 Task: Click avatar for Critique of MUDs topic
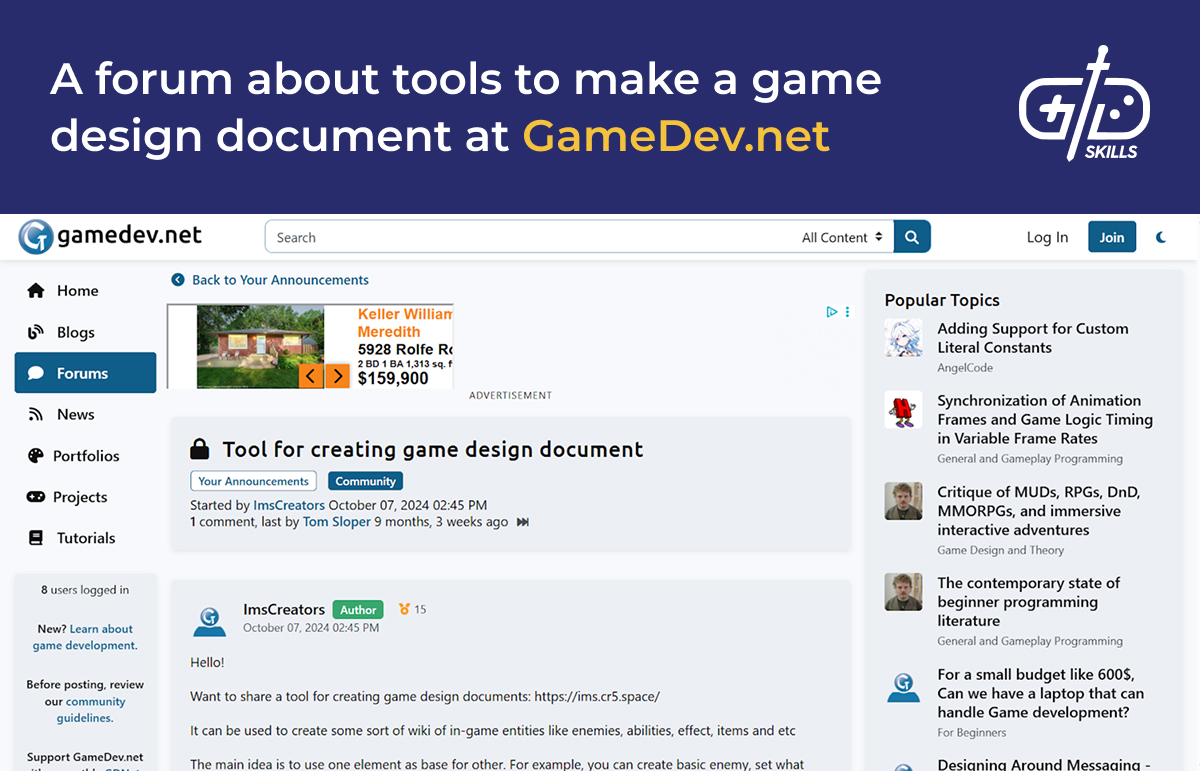click(904, 501)
